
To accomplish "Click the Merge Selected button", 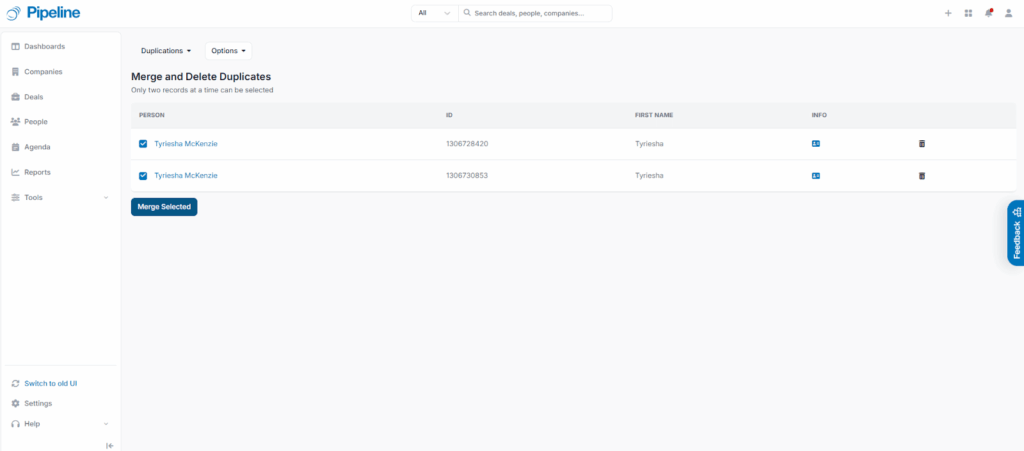I will 164,207.
